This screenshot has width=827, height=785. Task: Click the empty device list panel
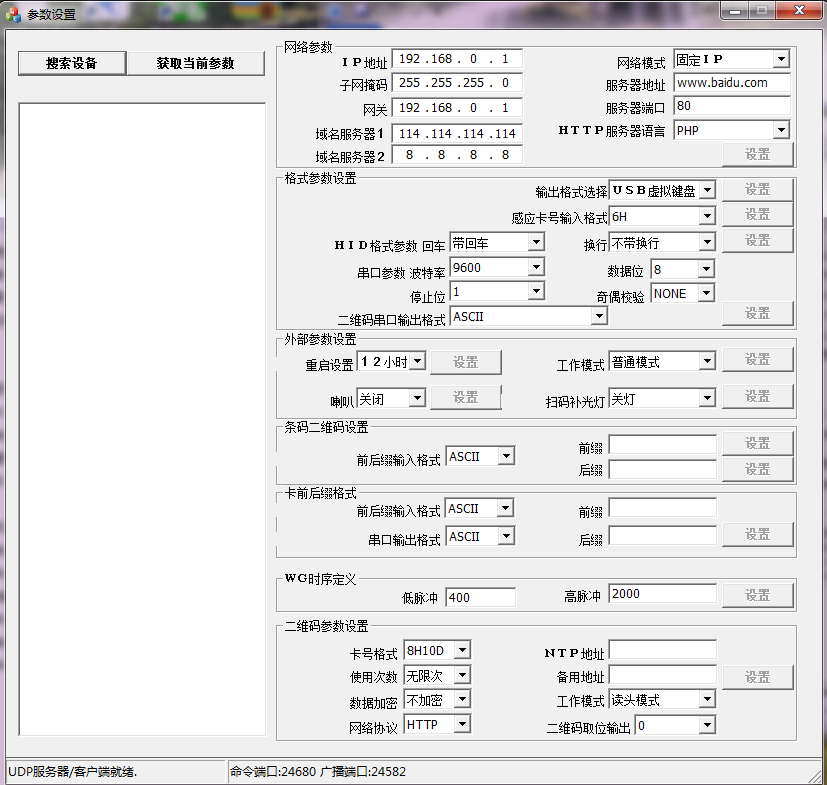(142, 420)
